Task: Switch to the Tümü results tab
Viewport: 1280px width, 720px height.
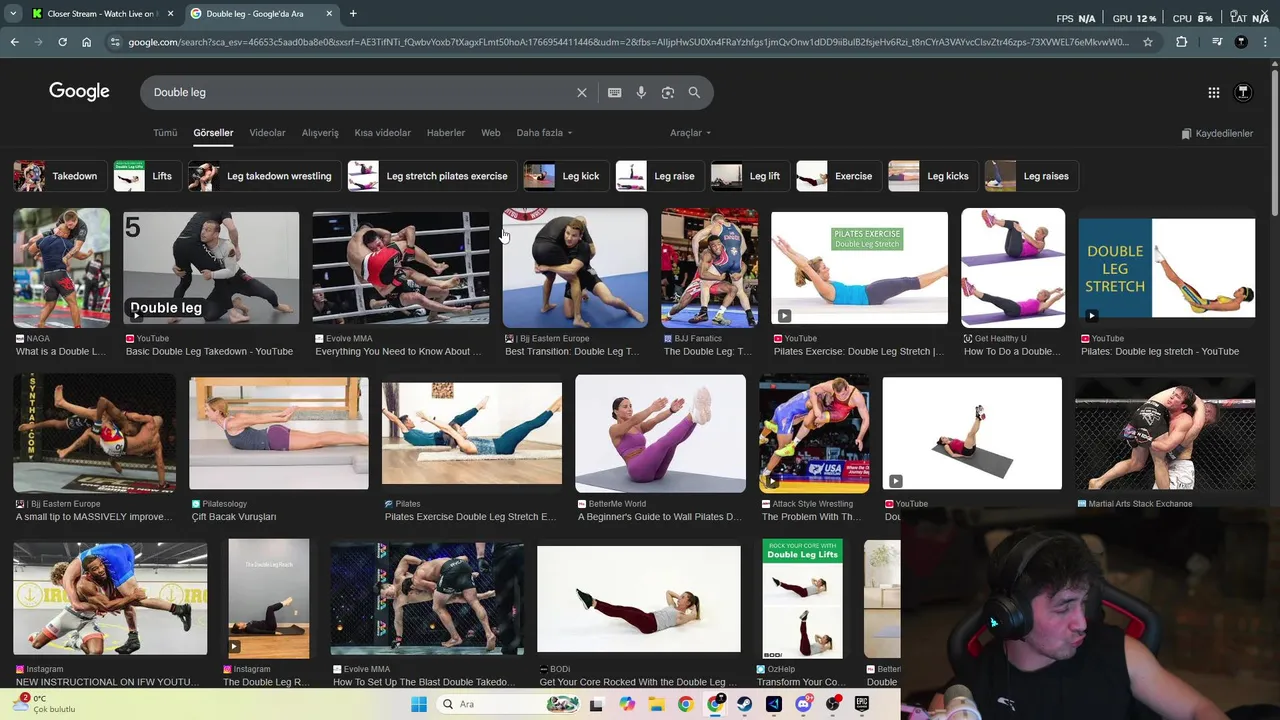Action: (x=165, y=133)
